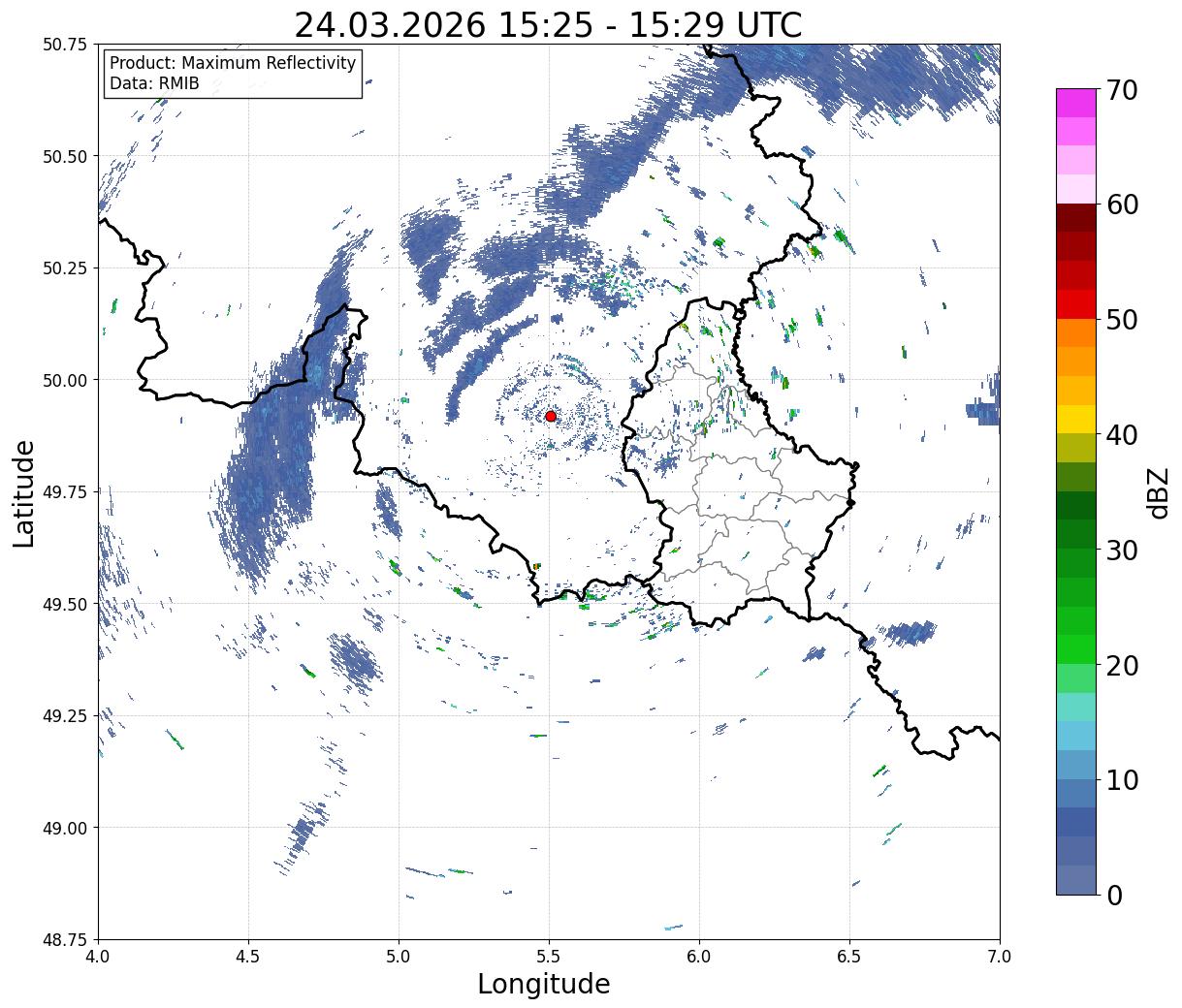Click the 48.75 latitude tick label

coord(65,939)
